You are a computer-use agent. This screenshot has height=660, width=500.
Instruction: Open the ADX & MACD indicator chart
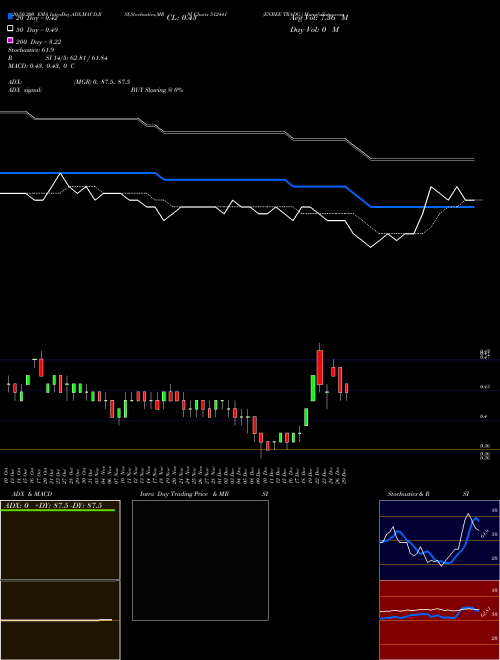pyautogui.click(x=60, y=580)
